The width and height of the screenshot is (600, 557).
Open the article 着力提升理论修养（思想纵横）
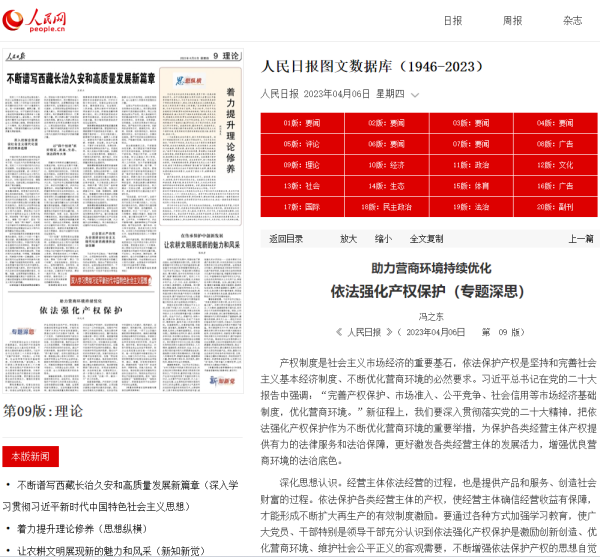(82, 529)
